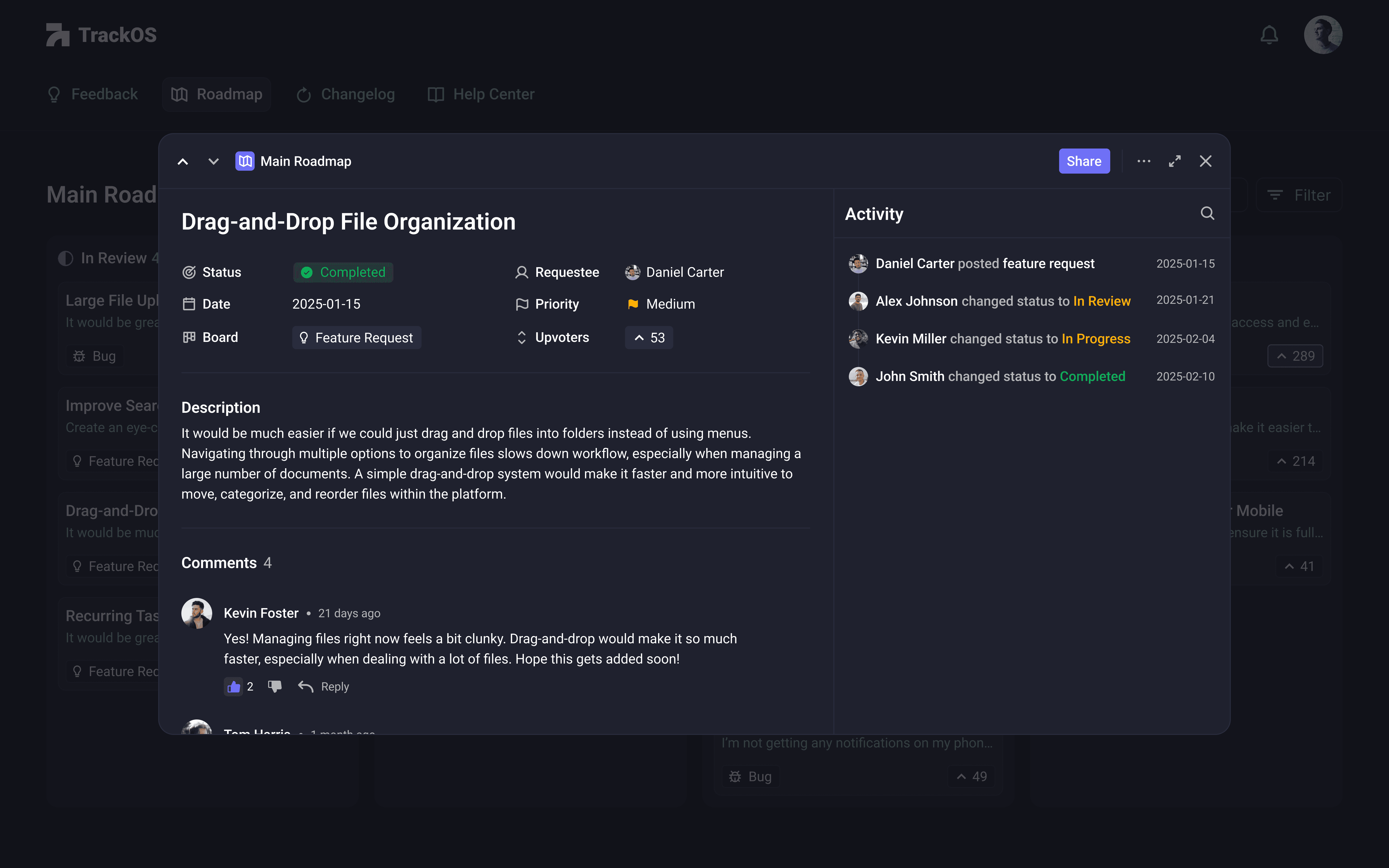
Task: Click the Bug tag on Large File card
Action: (x=95, y=356)
